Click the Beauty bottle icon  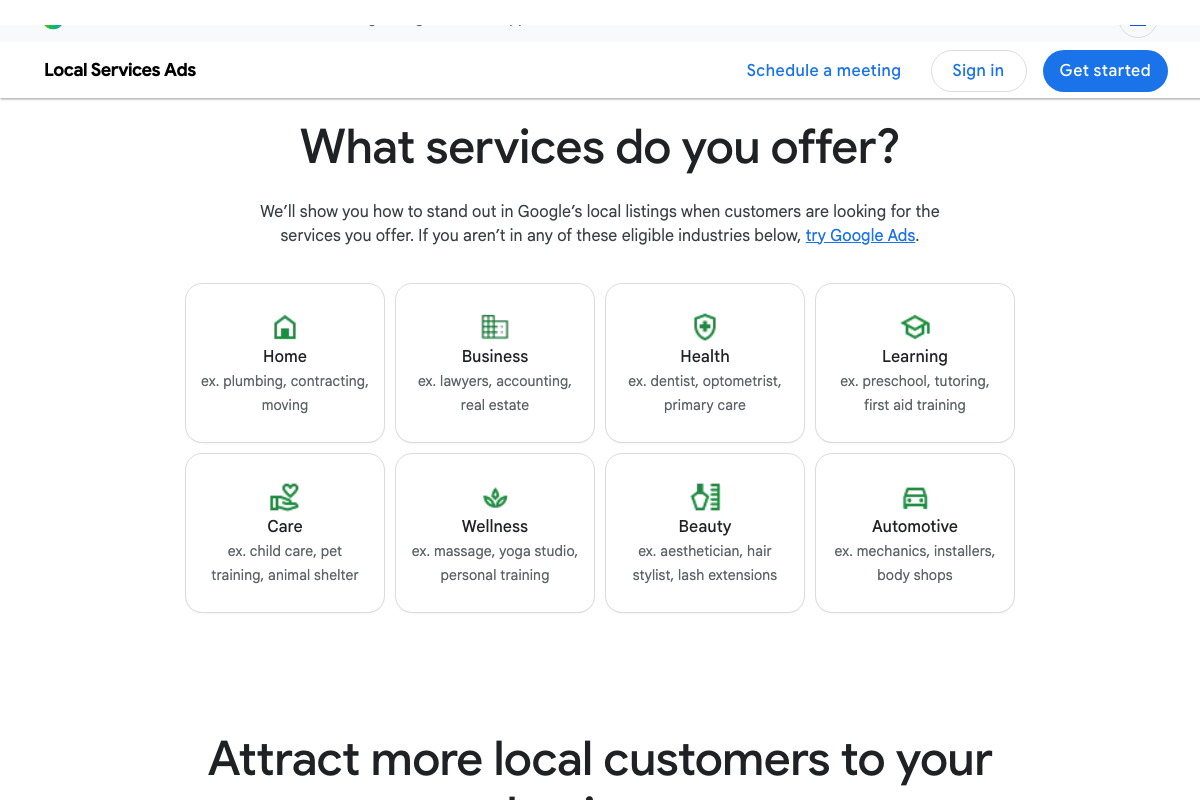coord(705,497)
